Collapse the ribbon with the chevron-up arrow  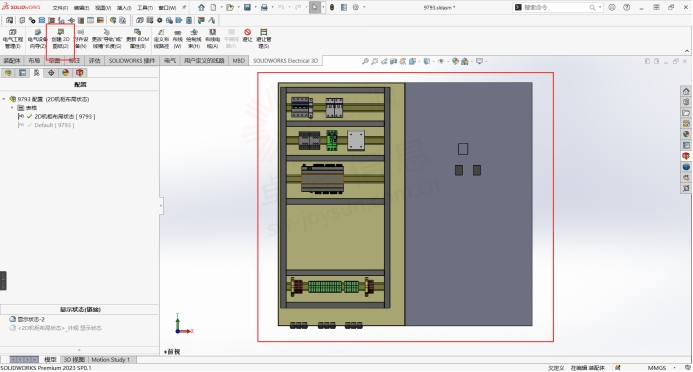pos(687,51)
